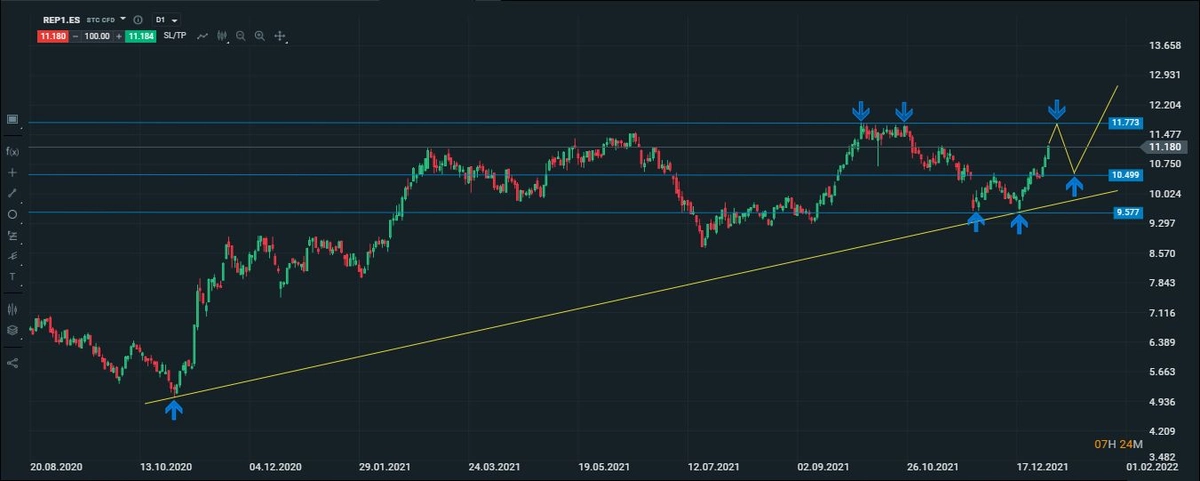Decrease volume with minus button
1200x481 pixels.
(75, 36)
